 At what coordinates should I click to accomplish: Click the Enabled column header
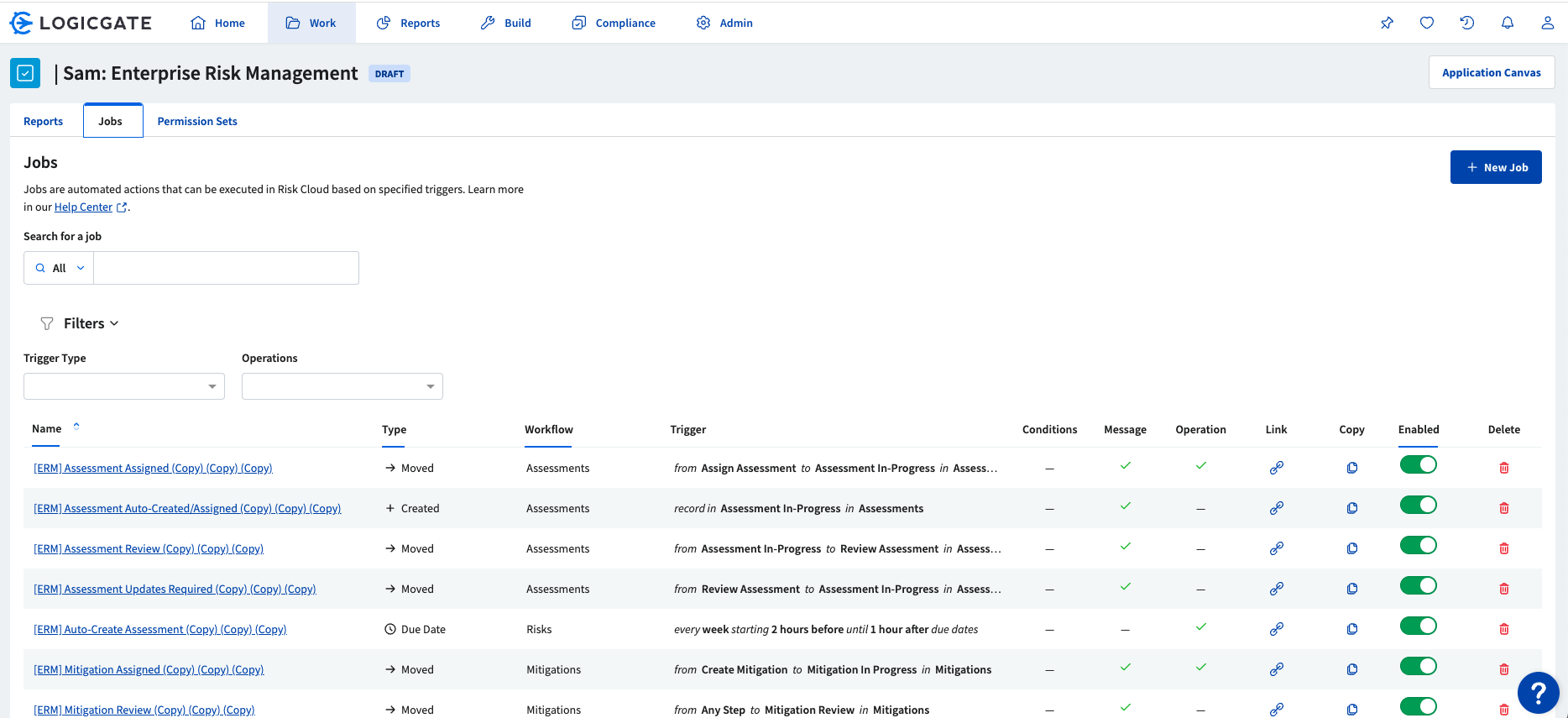pos(1419,429)
